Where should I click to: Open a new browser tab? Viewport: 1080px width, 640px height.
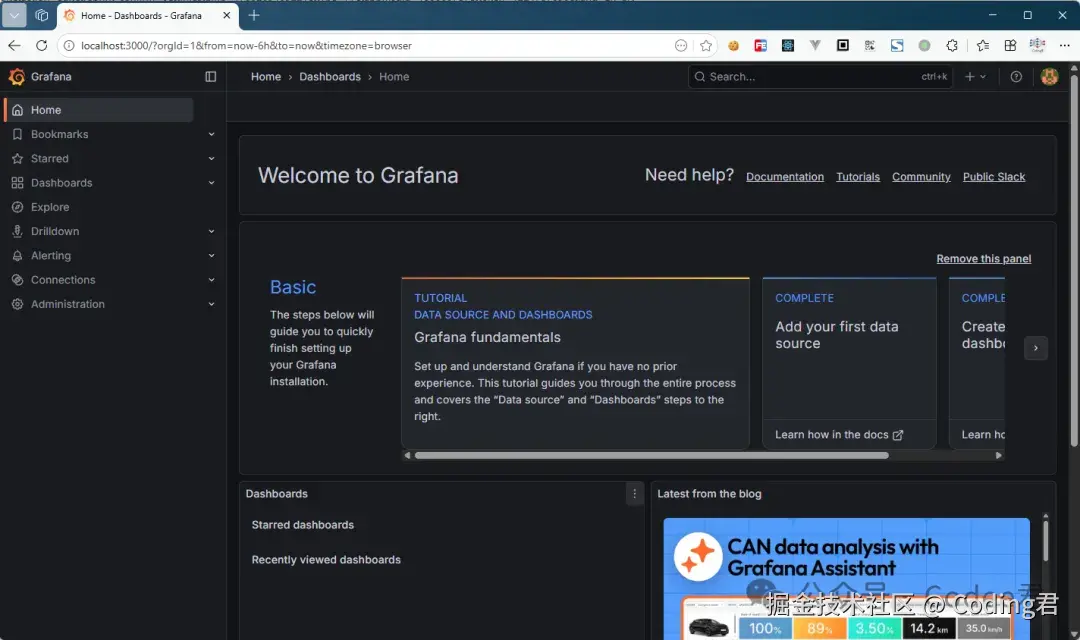point(254,15)
